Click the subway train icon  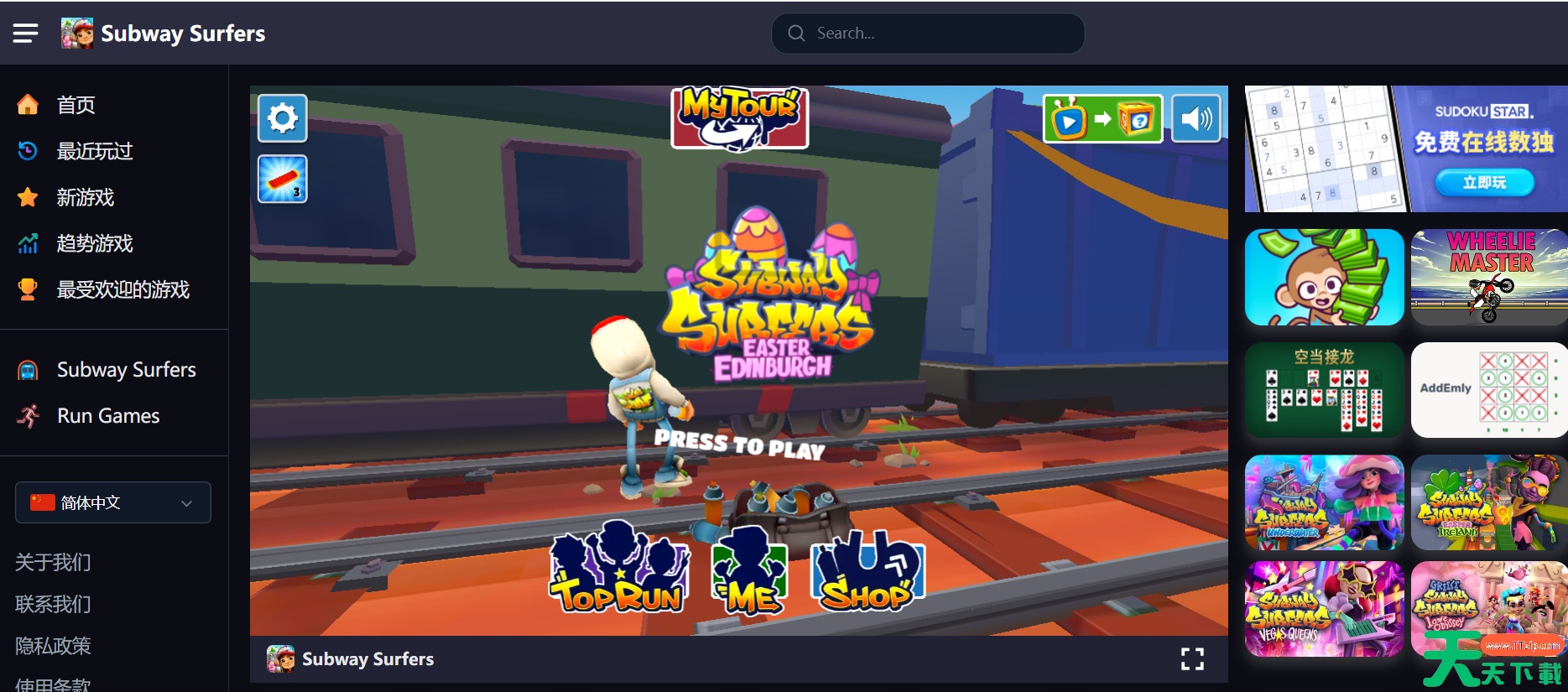28,370
